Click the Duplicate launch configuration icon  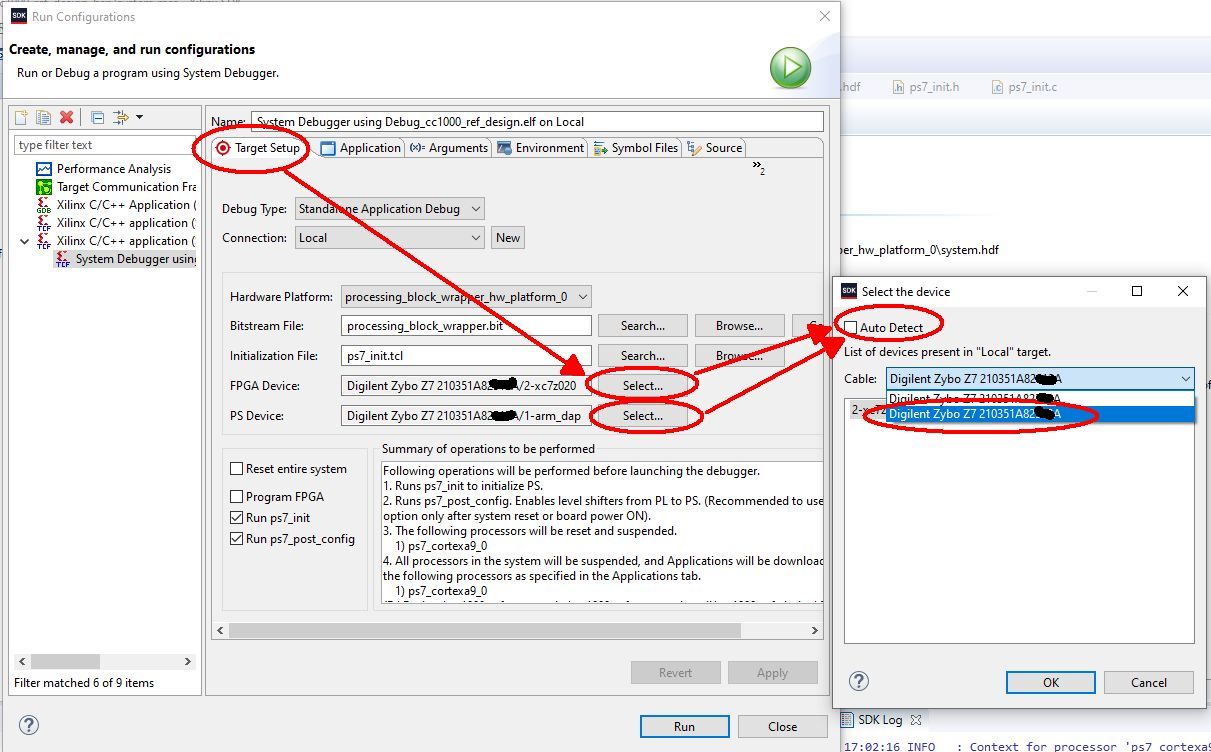[43, 117]
